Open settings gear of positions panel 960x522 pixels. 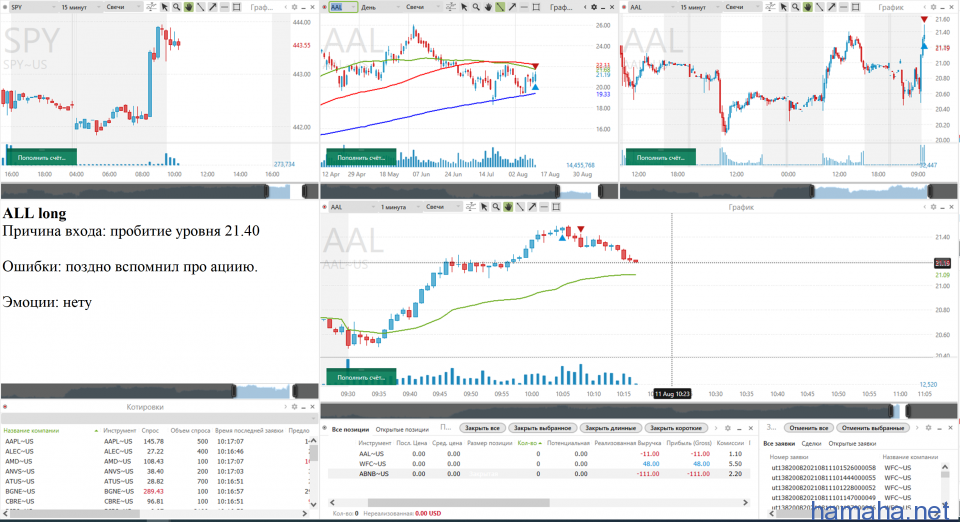point(727,428)
